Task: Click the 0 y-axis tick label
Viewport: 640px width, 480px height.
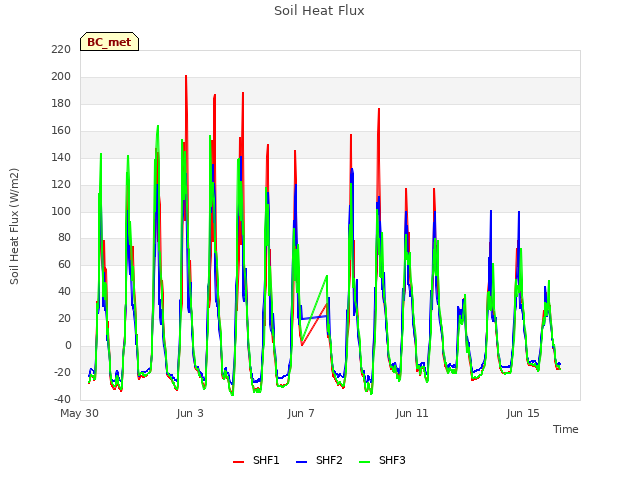Action: (x=68, y=346)
